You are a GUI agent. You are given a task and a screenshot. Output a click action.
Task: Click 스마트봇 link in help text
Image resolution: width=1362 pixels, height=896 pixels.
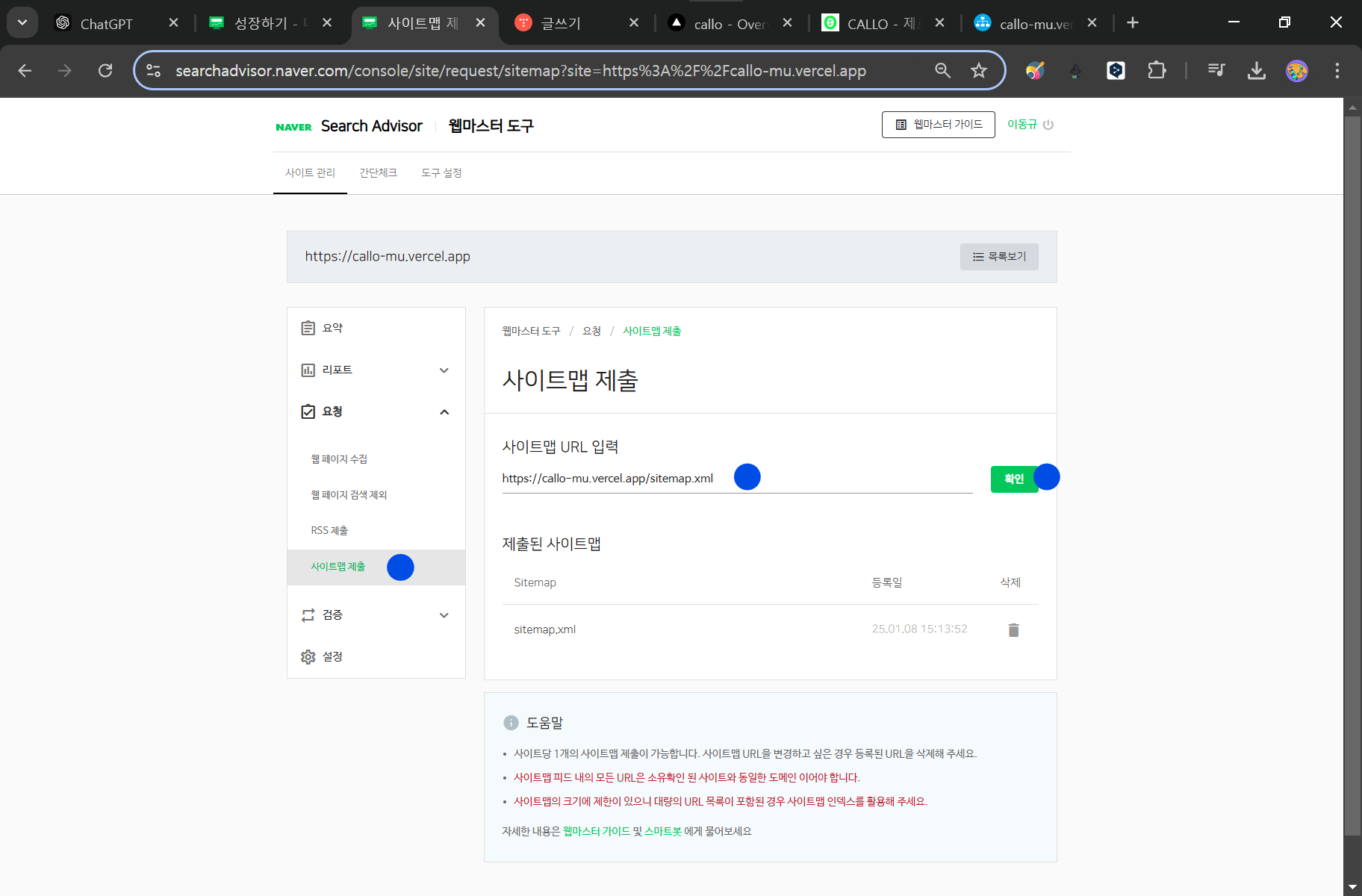[x=663, y=831]
